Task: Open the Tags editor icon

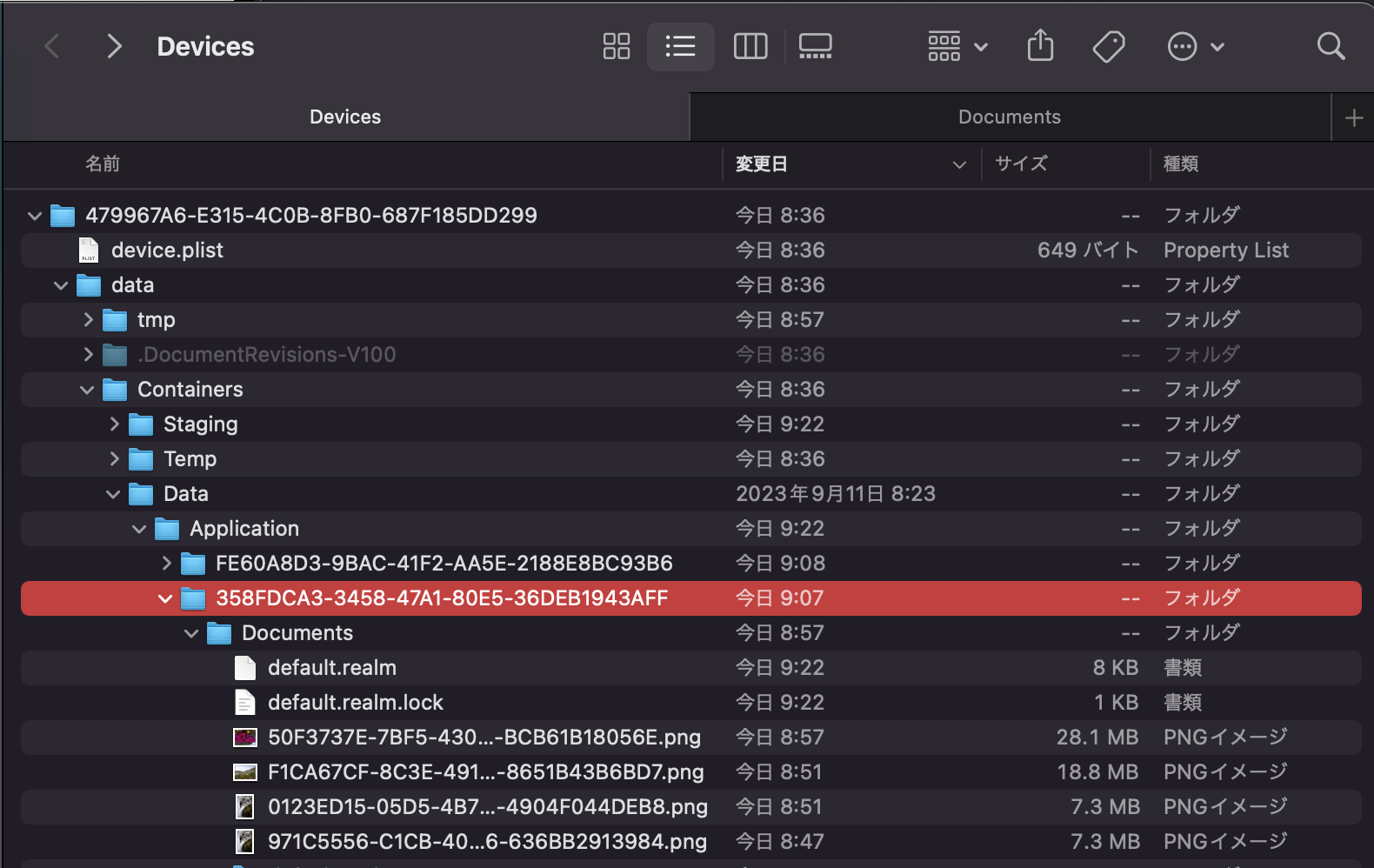Action: [1109, 46]
